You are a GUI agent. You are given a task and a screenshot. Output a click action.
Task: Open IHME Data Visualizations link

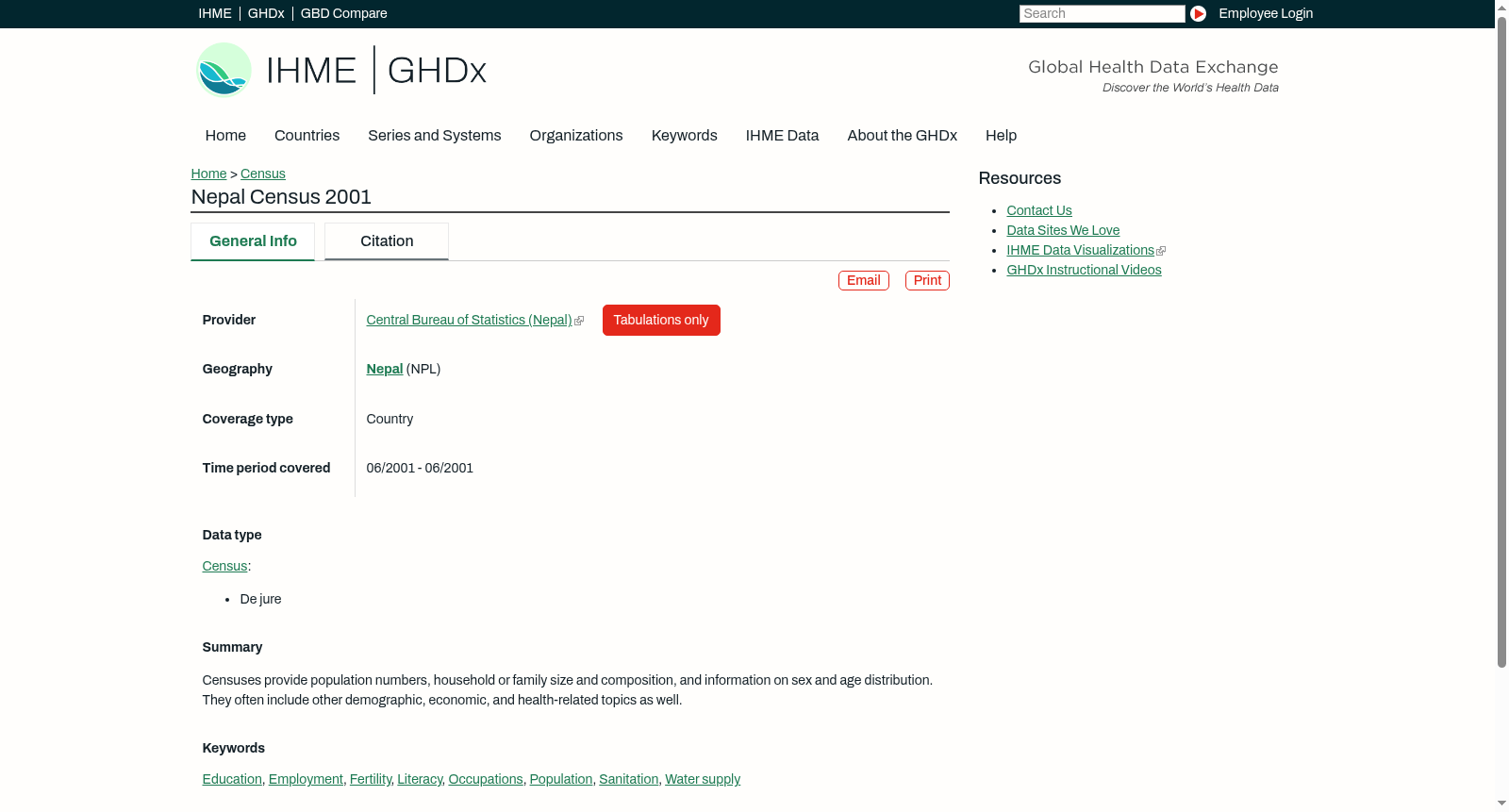[1080, 250]
